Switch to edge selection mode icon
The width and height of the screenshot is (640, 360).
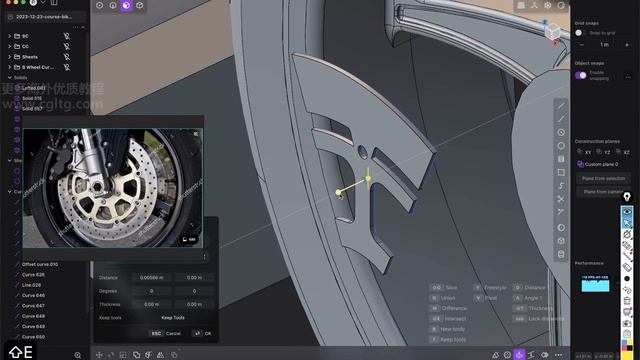(x=113, y=5)
